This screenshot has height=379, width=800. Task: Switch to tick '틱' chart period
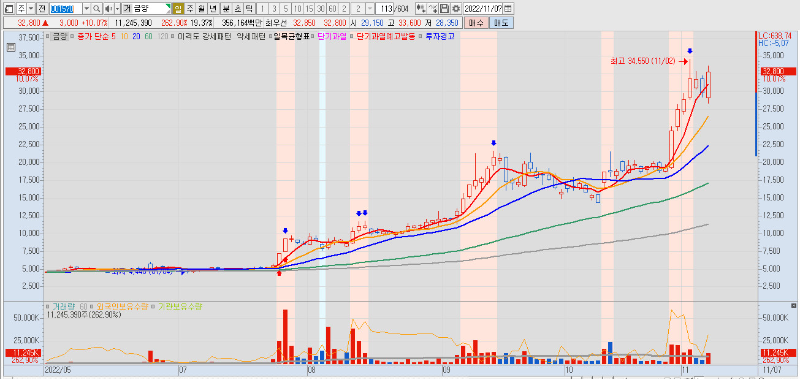coord(249,9)
